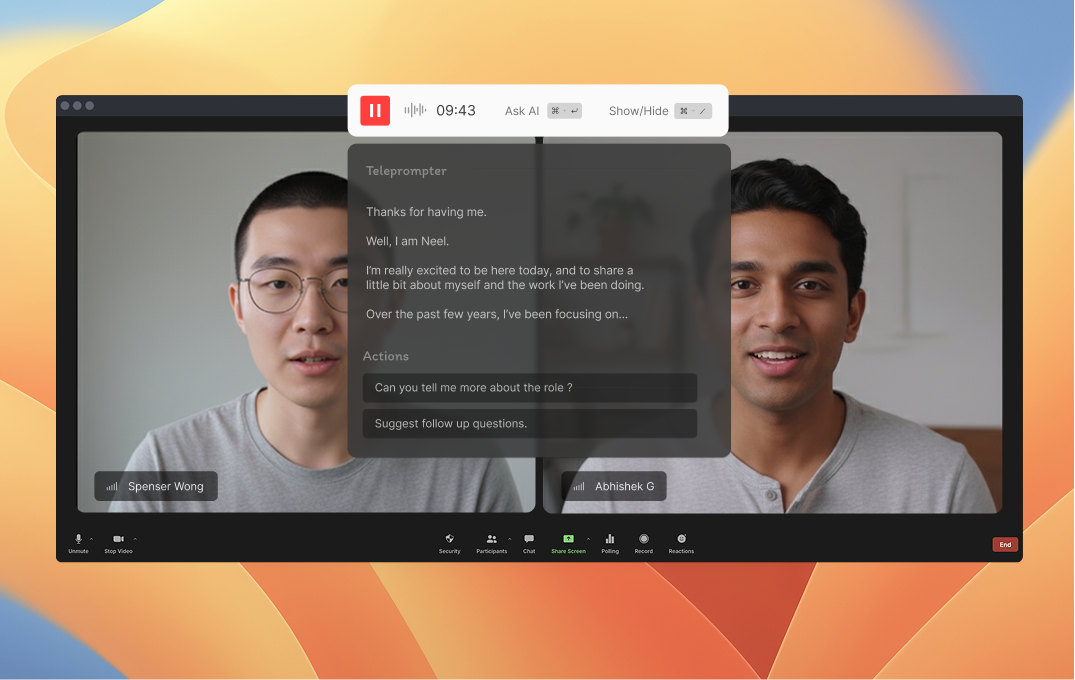This screenshot has height=680, width=1075.
Task: Open Ask AI in the overlay bar
Action: click(522, 111)
